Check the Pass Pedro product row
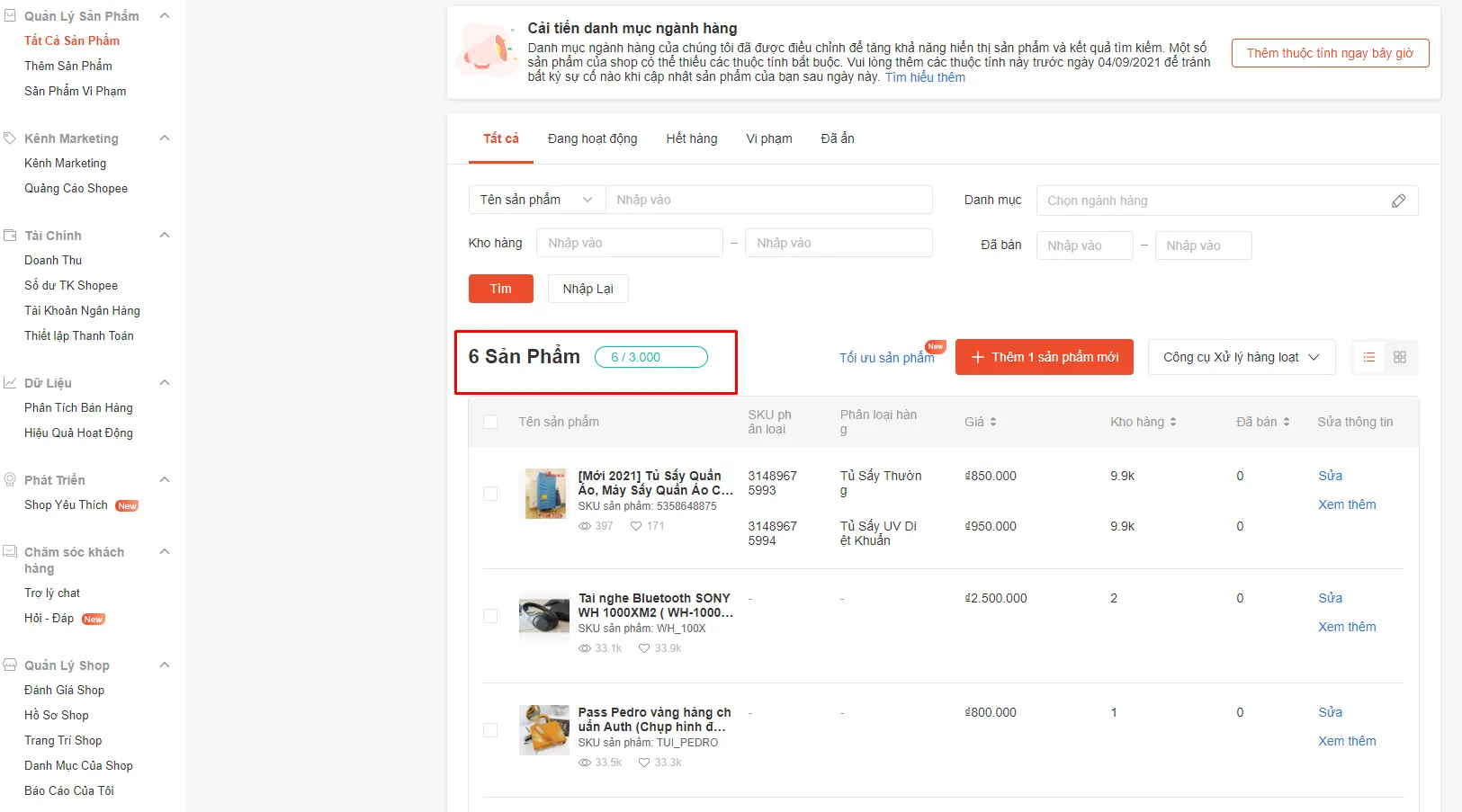 (x=490, y=730)
